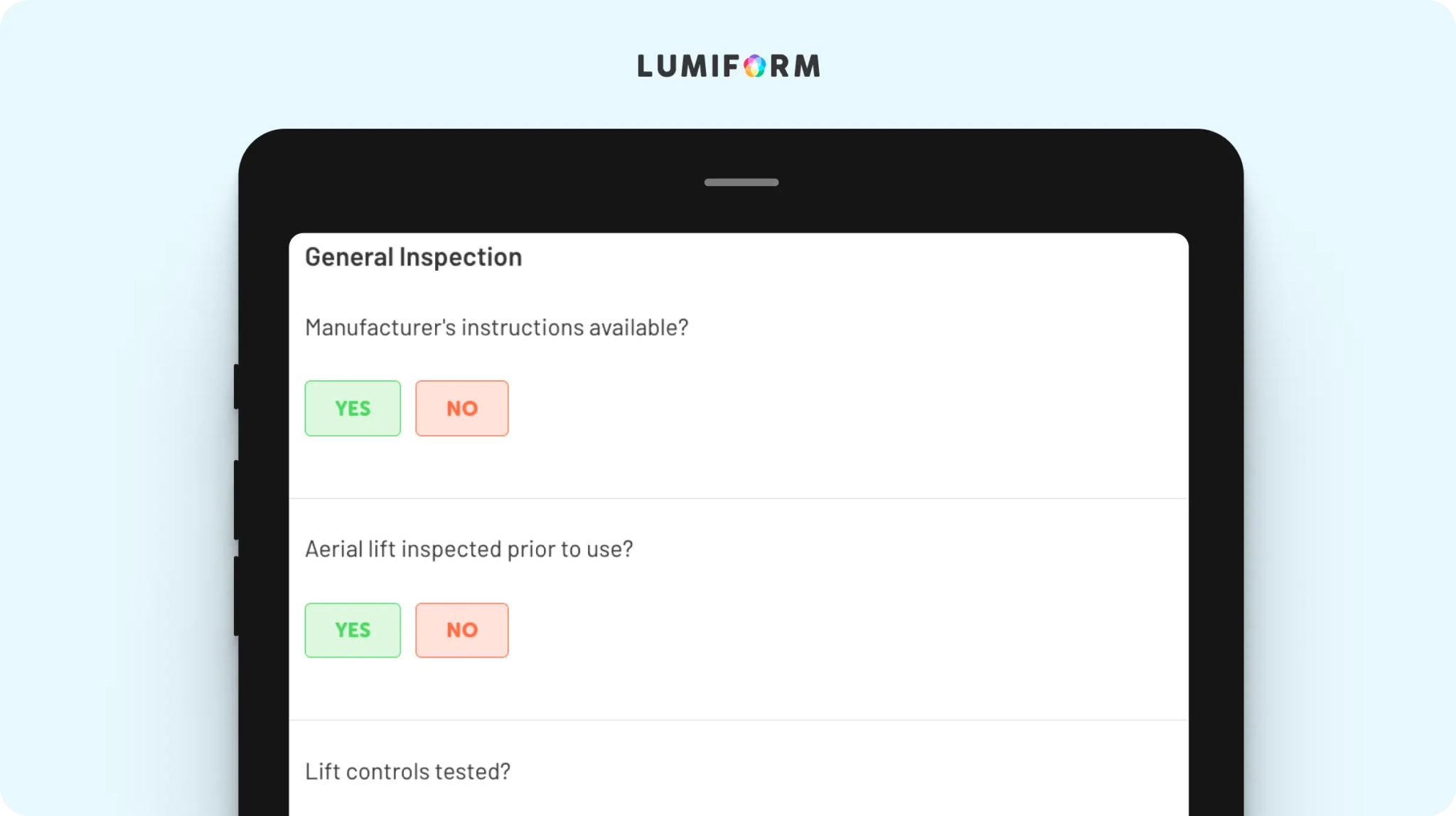Viewport: 1456px width, 816px height.
Task: Click divider line below Aerial lift question
Action: click(738, 720)
